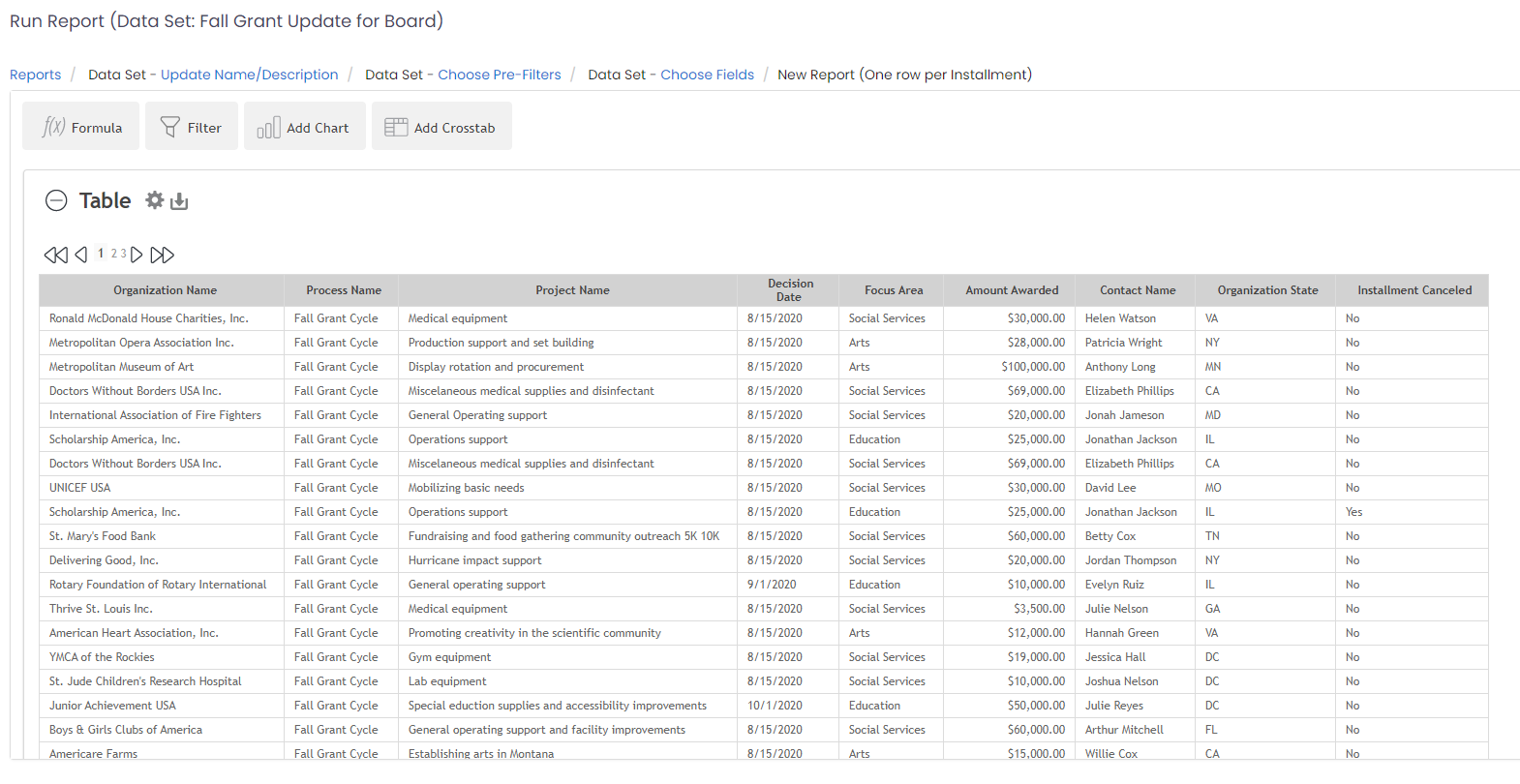Select 'American Heart Association, Inc.' cell
This screenshot has height=784, width=1520.
[162, 633]
